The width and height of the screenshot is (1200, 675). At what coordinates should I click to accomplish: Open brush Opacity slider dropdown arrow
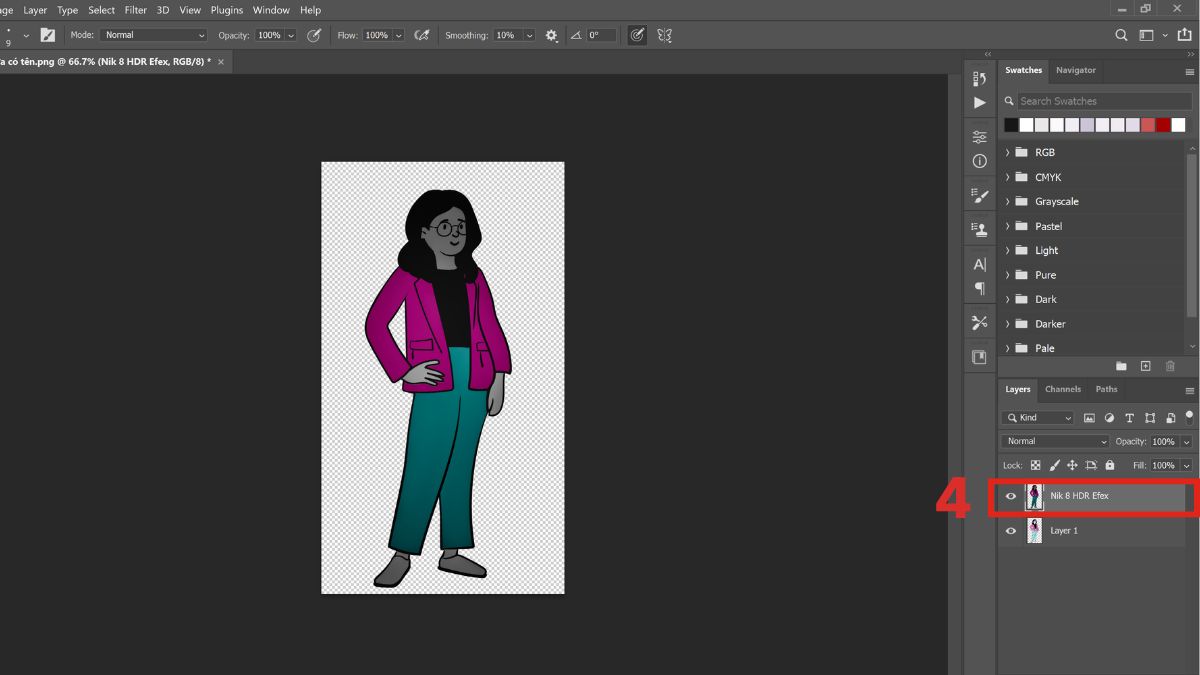tap(291, 35)
